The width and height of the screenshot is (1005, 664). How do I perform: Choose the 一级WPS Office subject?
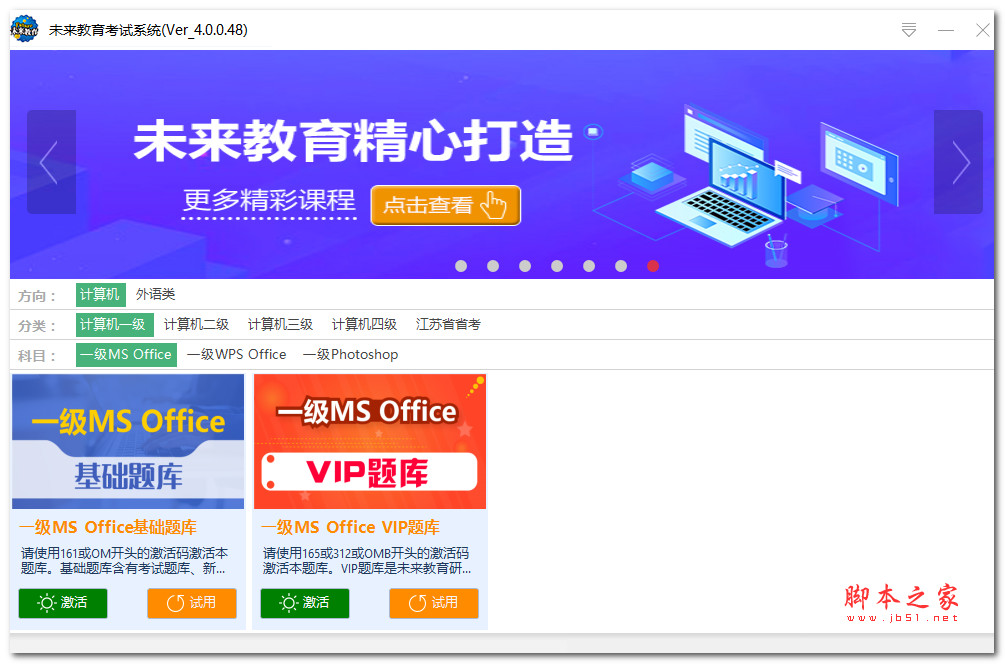pos(237,355)
